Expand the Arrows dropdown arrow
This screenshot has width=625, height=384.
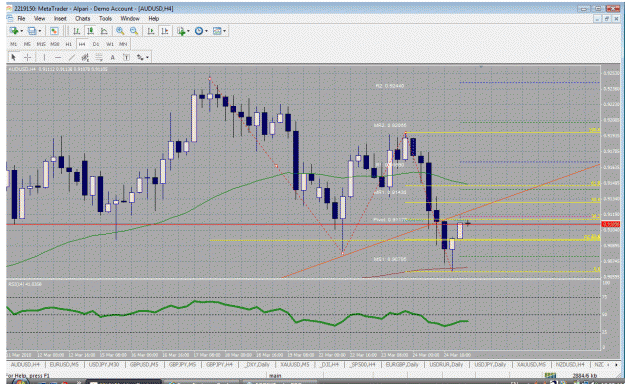[147, 57]
